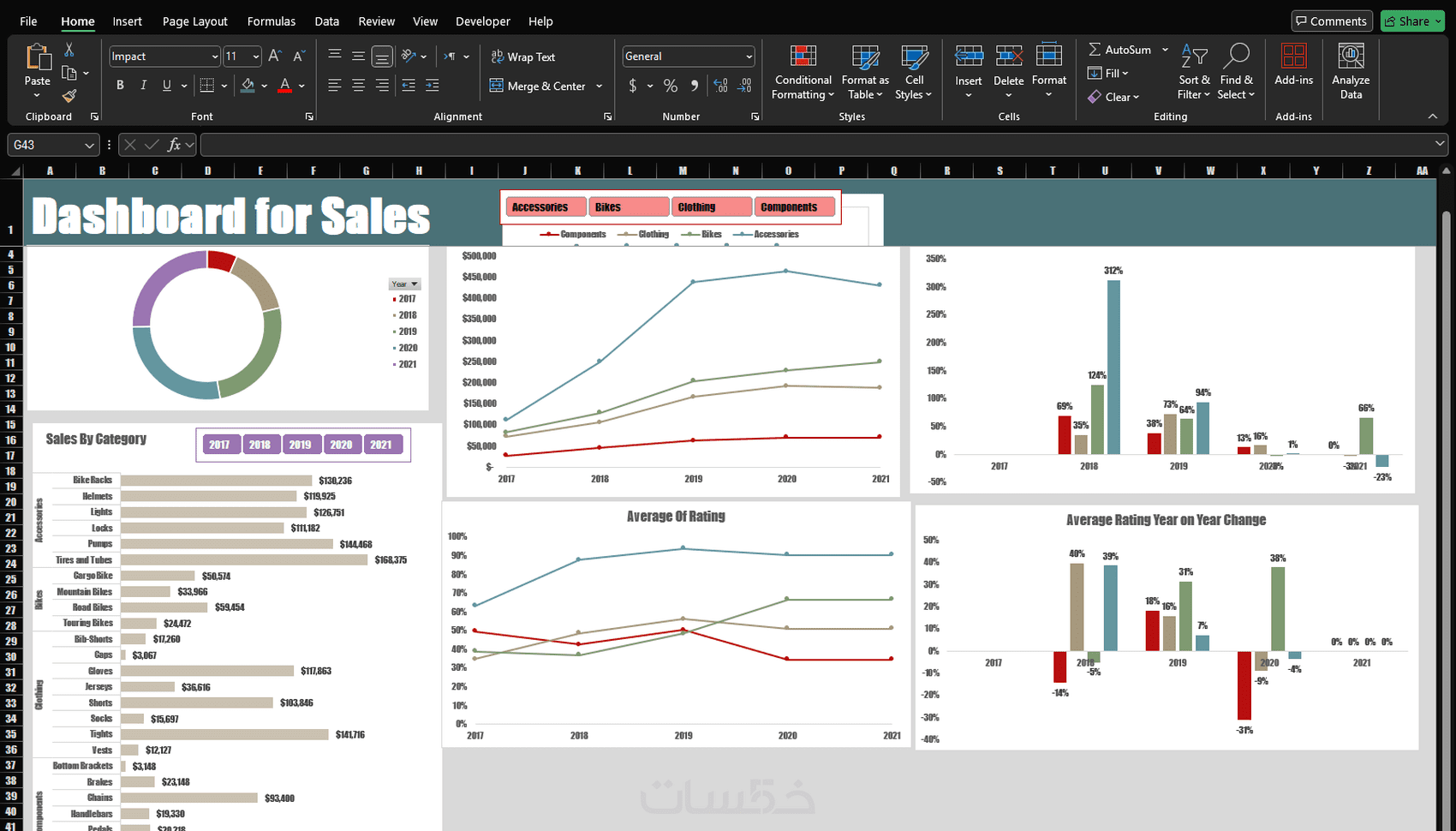
Task: Toggle the 2017 year slicer button
Action: [219, 445]
